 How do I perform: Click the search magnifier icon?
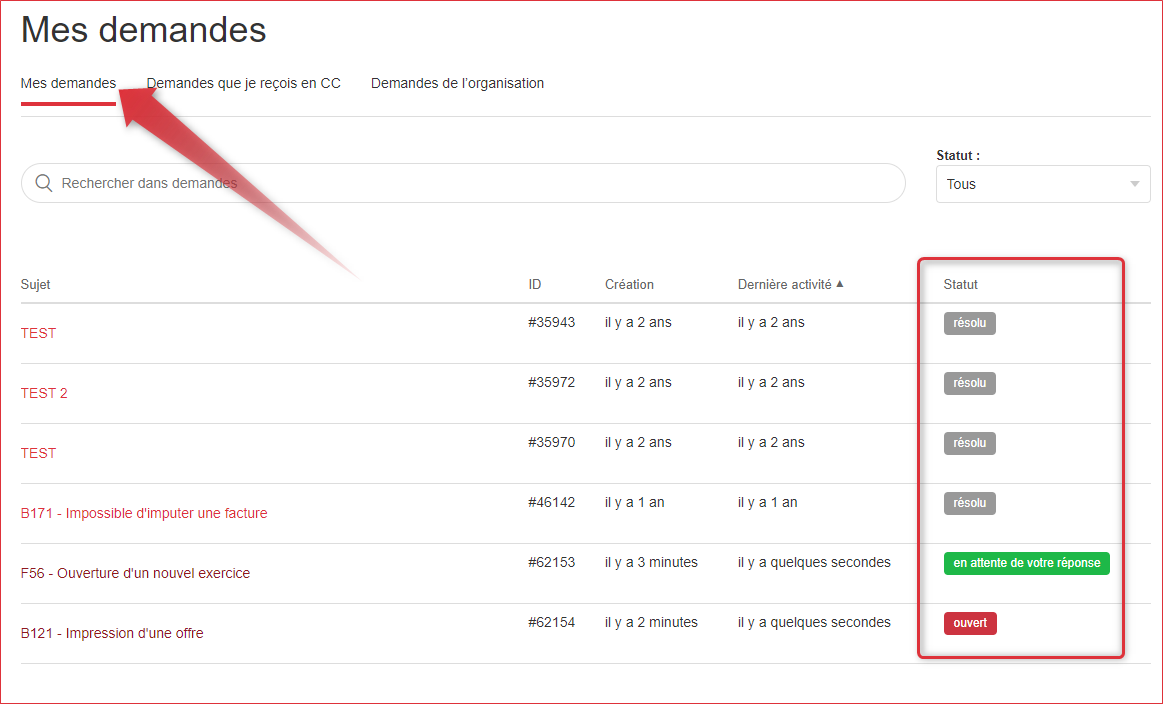click(44, 183)
